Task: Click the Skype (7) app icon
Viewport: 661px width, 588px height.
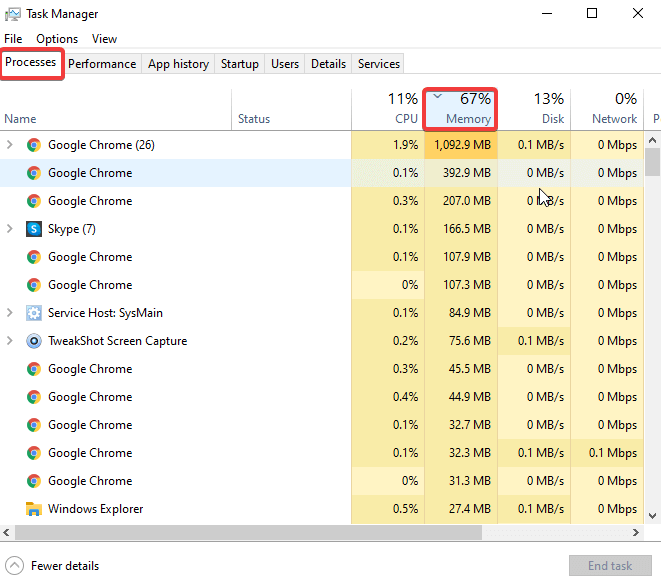Action: [34, 229]
